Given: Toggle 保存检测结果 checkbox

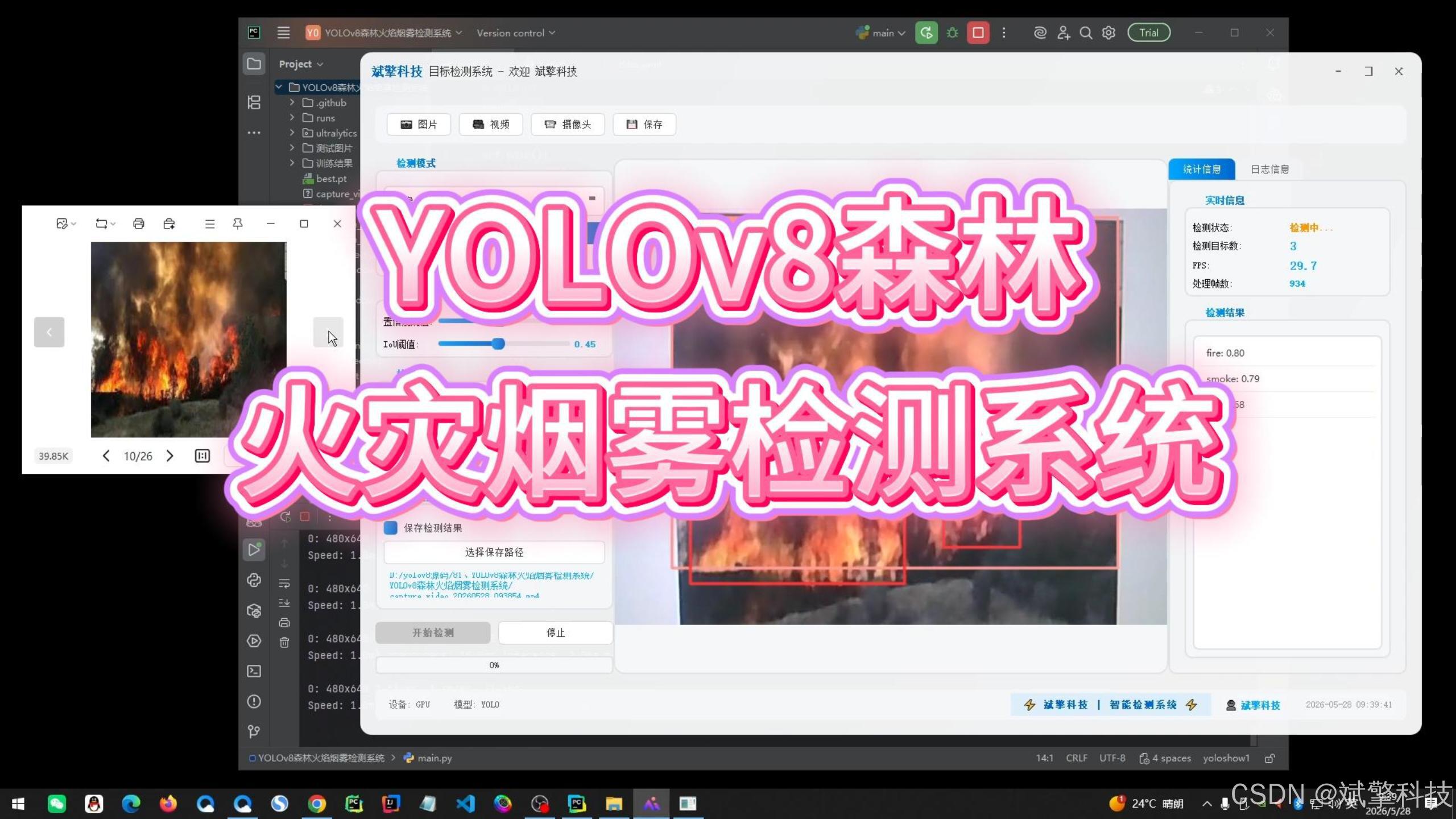Looking at the screenshot, I should (x=390, y=528).
